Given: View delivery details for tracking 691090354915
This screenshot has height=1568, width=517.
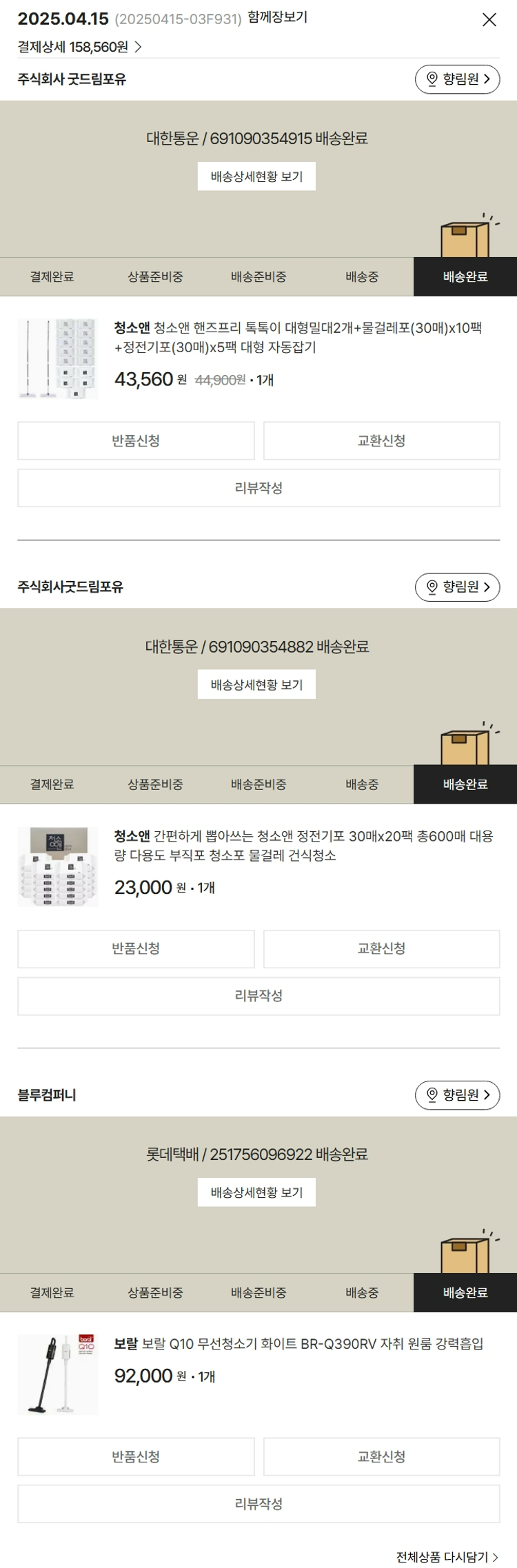Looking at the screenshot, I should [256, 176].
